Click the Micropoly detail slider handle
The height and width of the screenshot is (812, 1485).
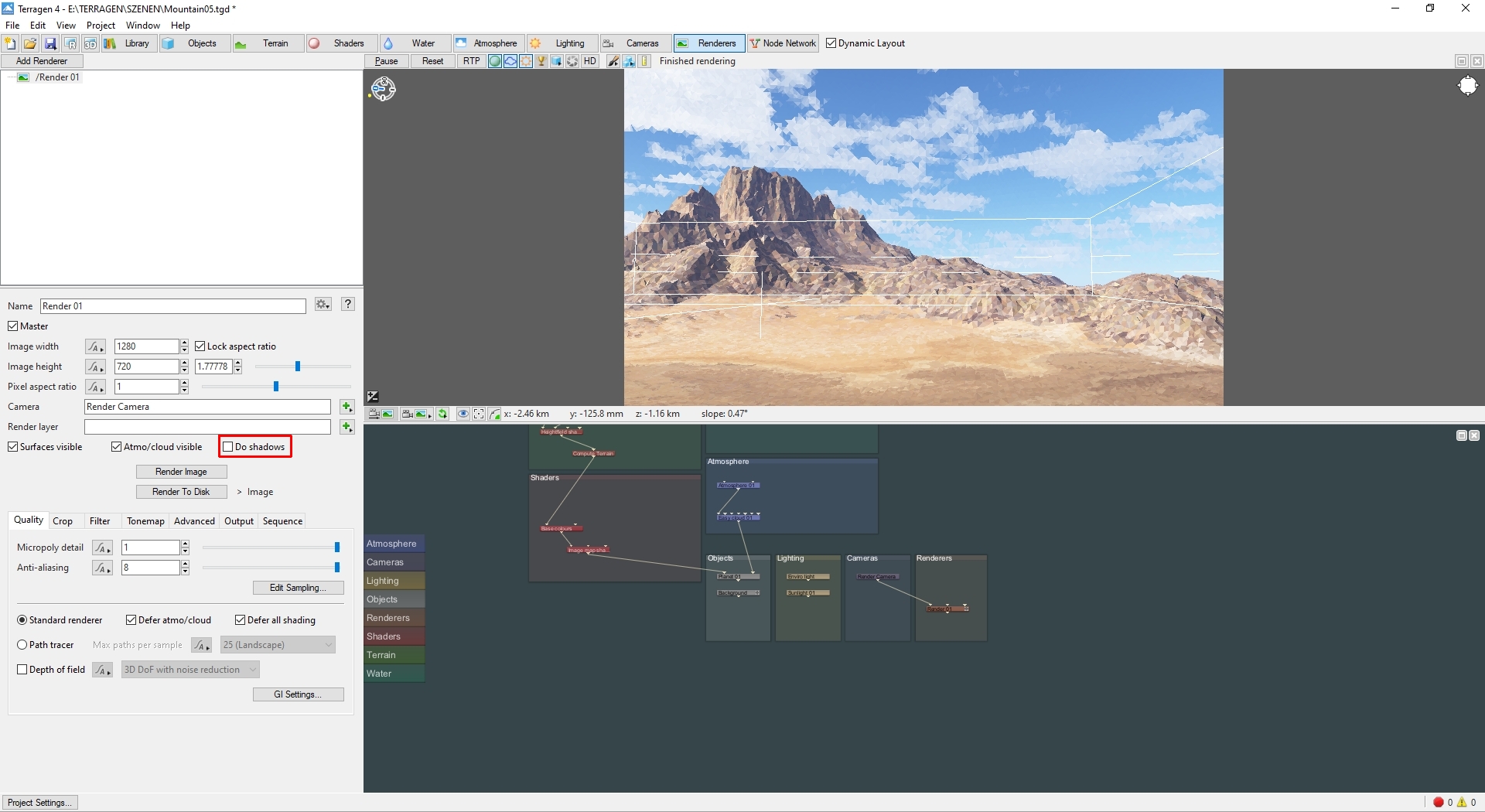[337, 548]
